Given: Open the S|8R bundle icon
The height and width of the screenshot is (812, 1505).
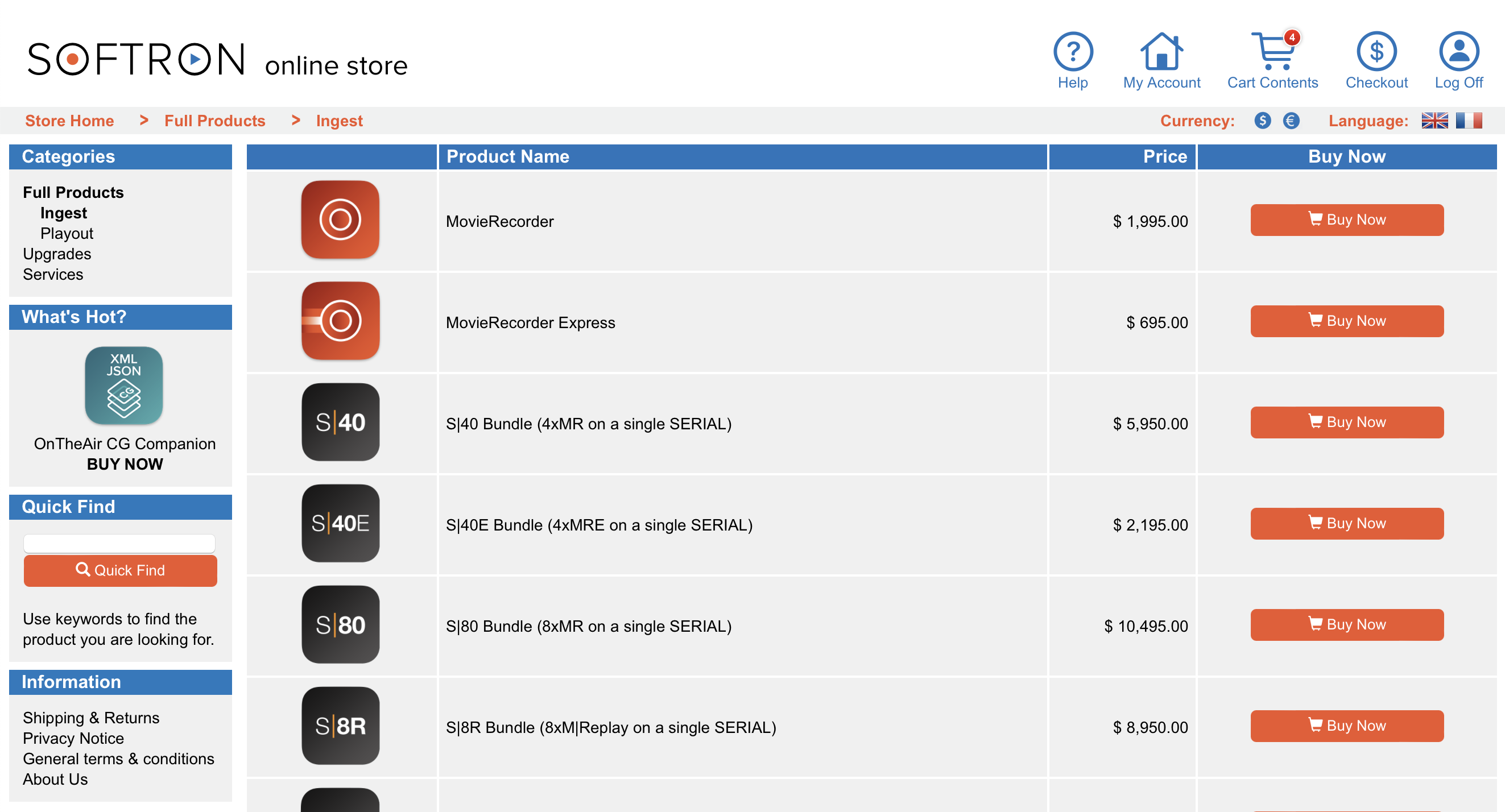Looking at the screenshot, I should [340, 726].
